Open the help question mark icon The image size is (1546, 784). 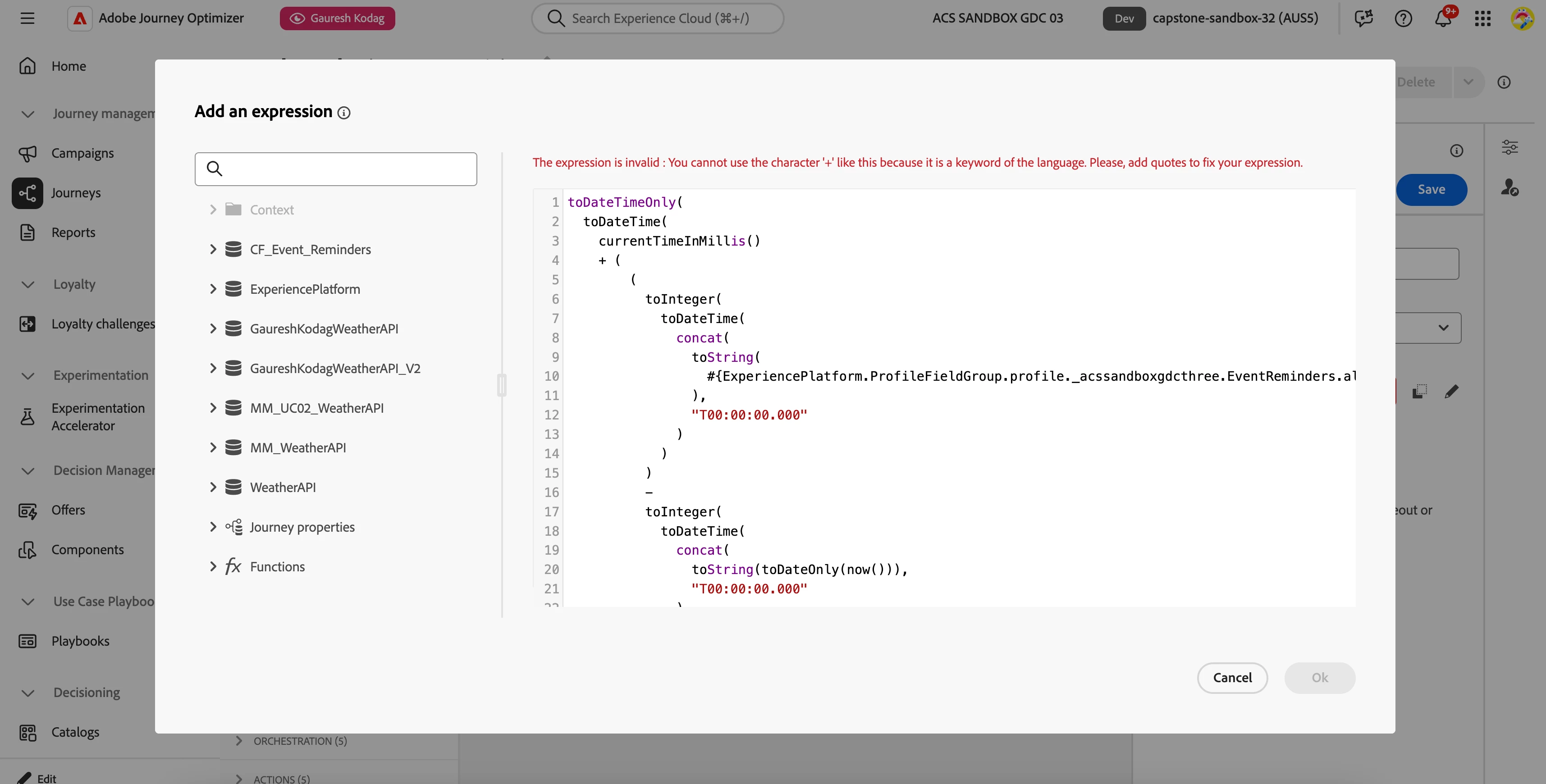tap(1403, 18)
